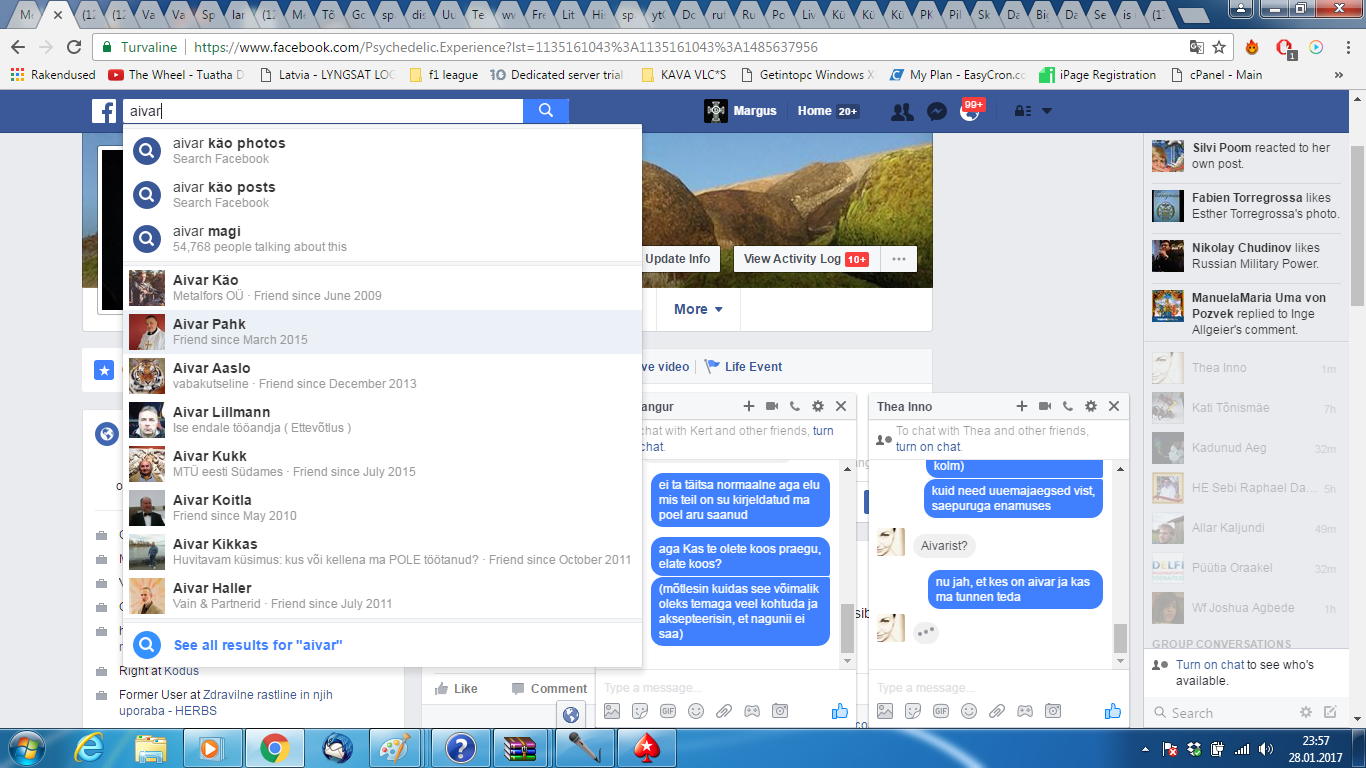
Task: Open Aivar Haller search result
Action: (382, 595)
